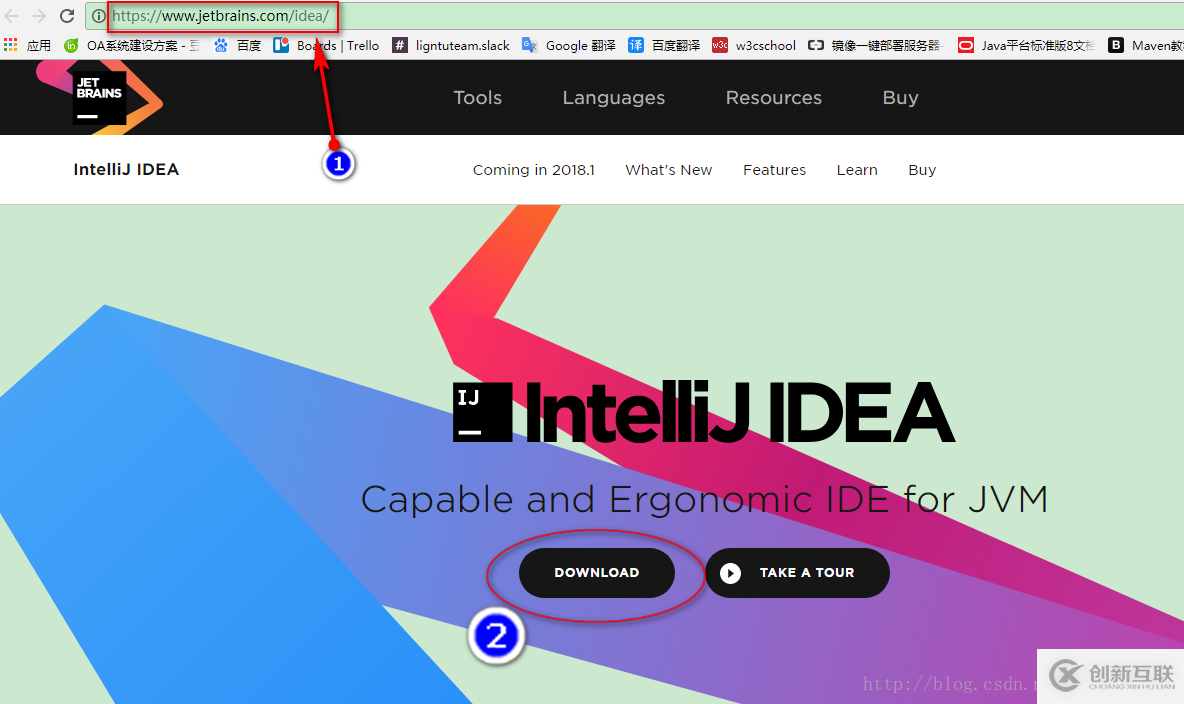Click the JetBrains logo

point(99,97)
